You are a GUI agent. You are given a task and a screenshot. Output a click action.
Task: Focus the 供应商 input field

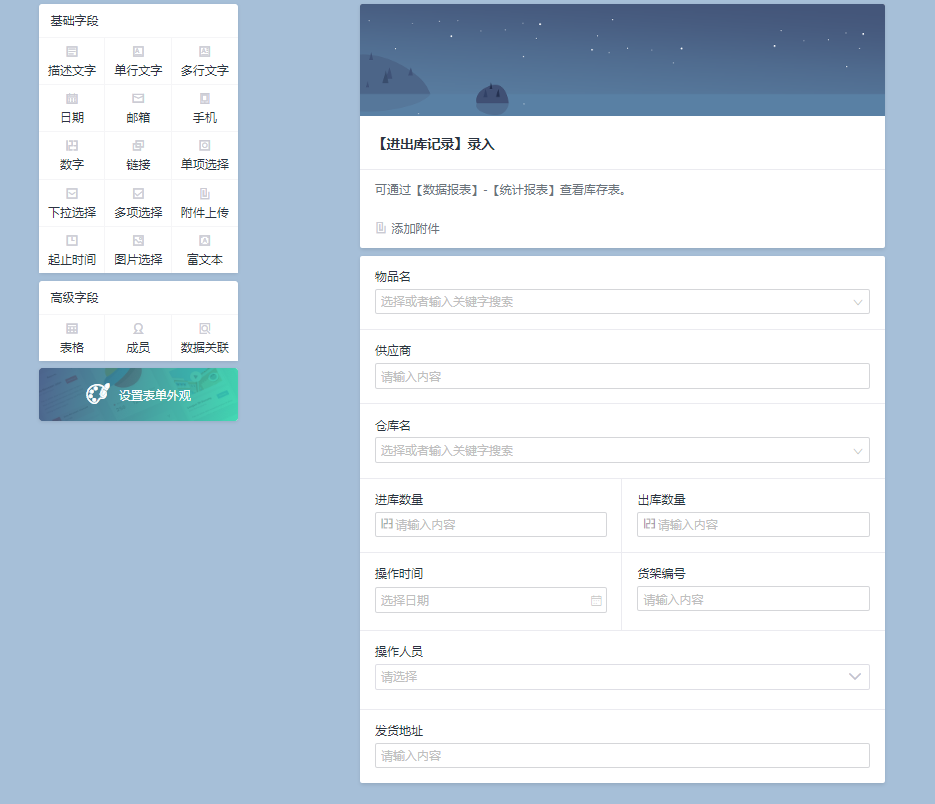622,376
